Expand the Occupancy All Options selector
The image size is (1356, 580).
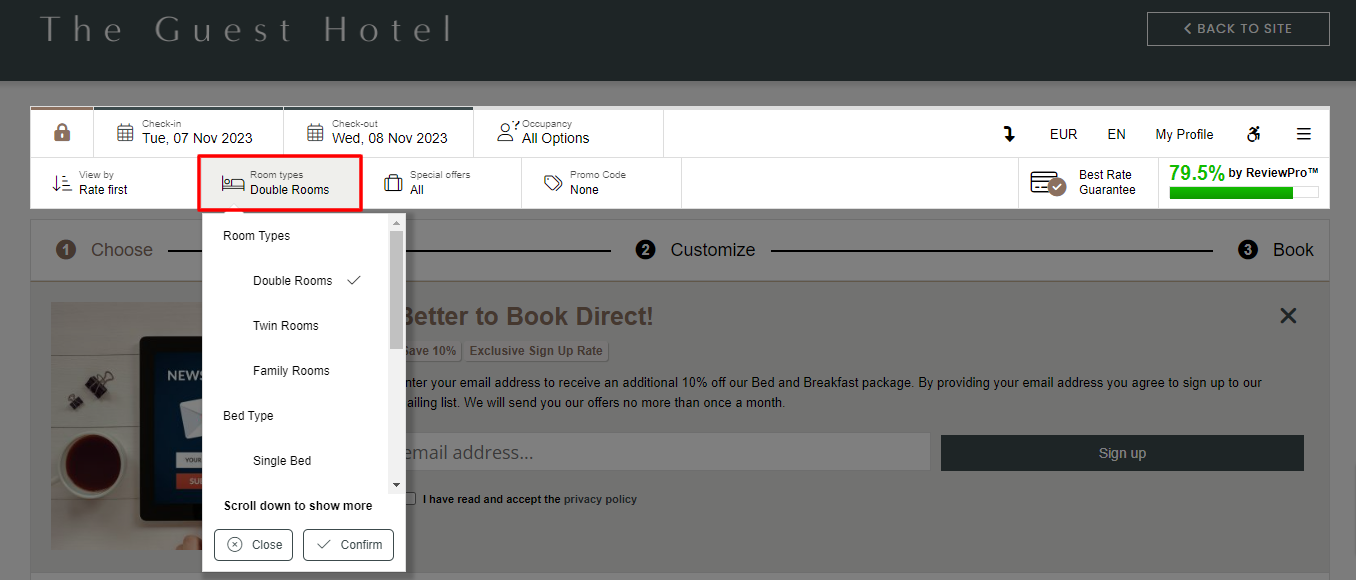pyautogui.click(x=568, y=133)
